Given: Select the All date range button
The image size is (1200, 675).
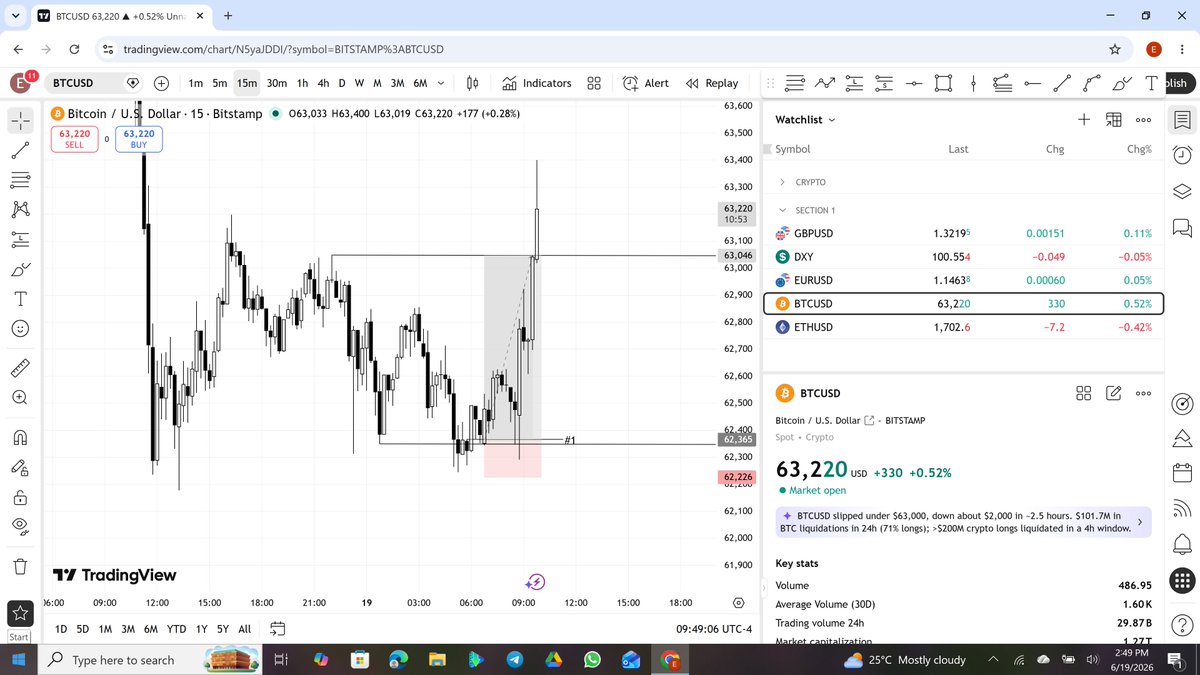Looking at the screenshot, I should point(245,629).
